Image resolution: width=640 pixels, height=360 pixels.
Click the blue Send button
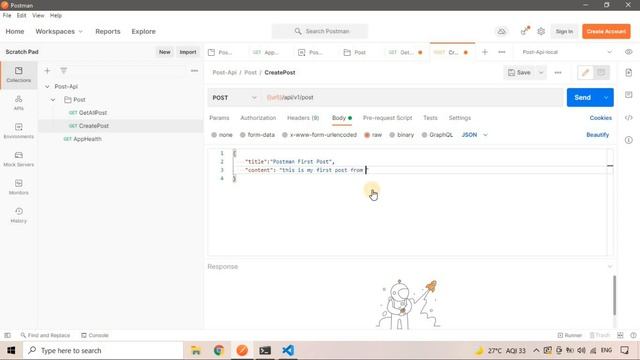(x=582, y=98)
